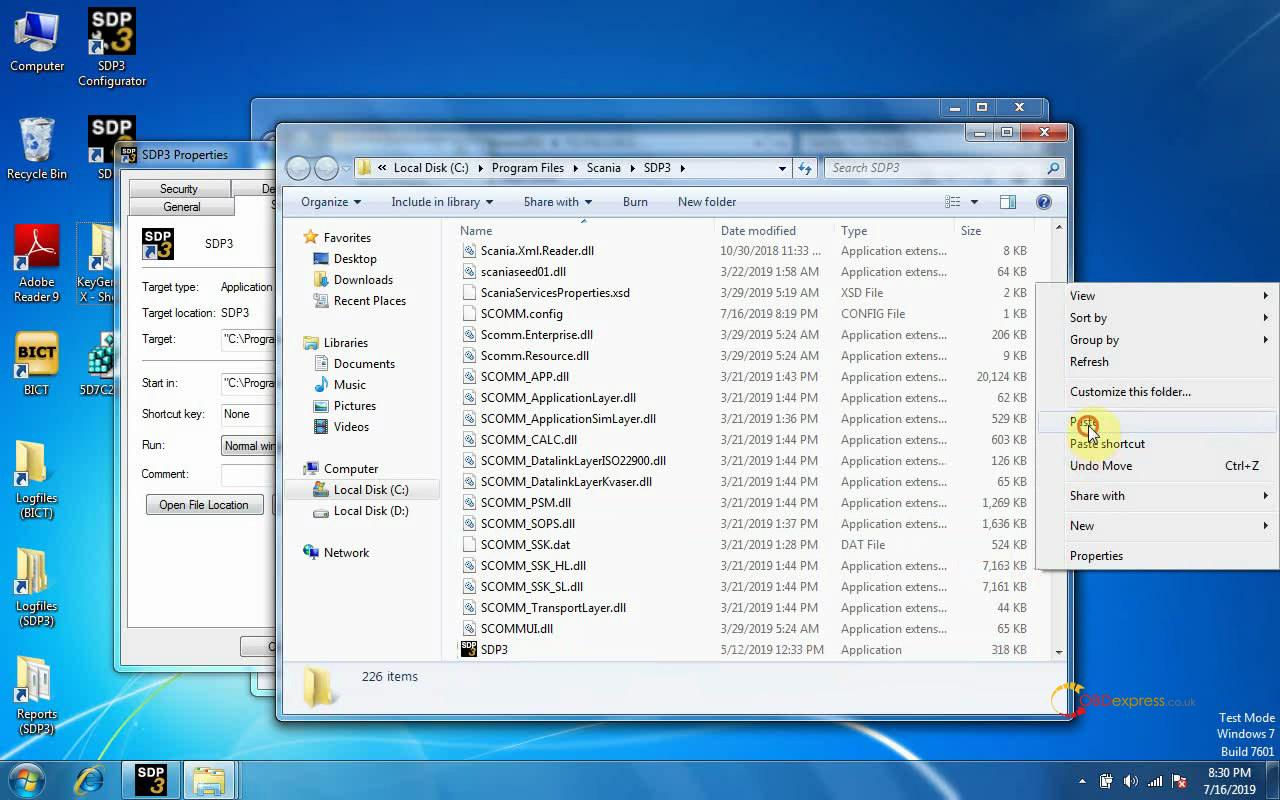This screenshot has height=800, width=1280.
Task: Expand the address bar history dropdown
Action: 782,168
